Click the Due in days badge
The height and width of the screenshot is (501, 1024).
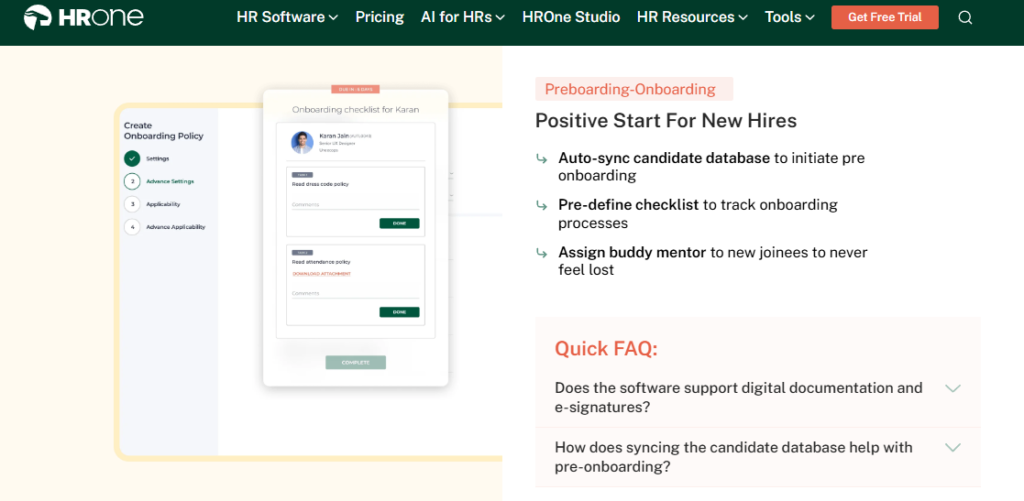tap(355, 89)
